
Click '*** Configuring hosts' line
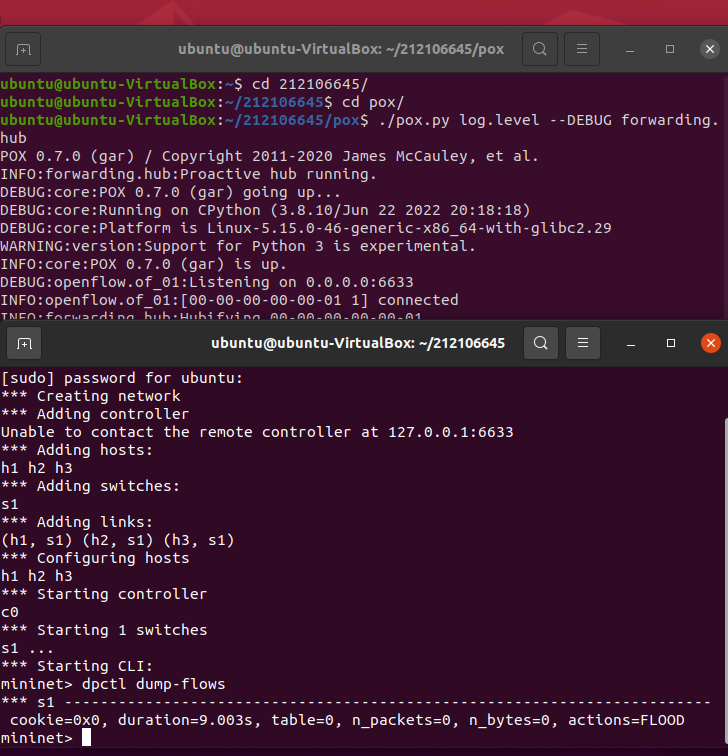95,558
